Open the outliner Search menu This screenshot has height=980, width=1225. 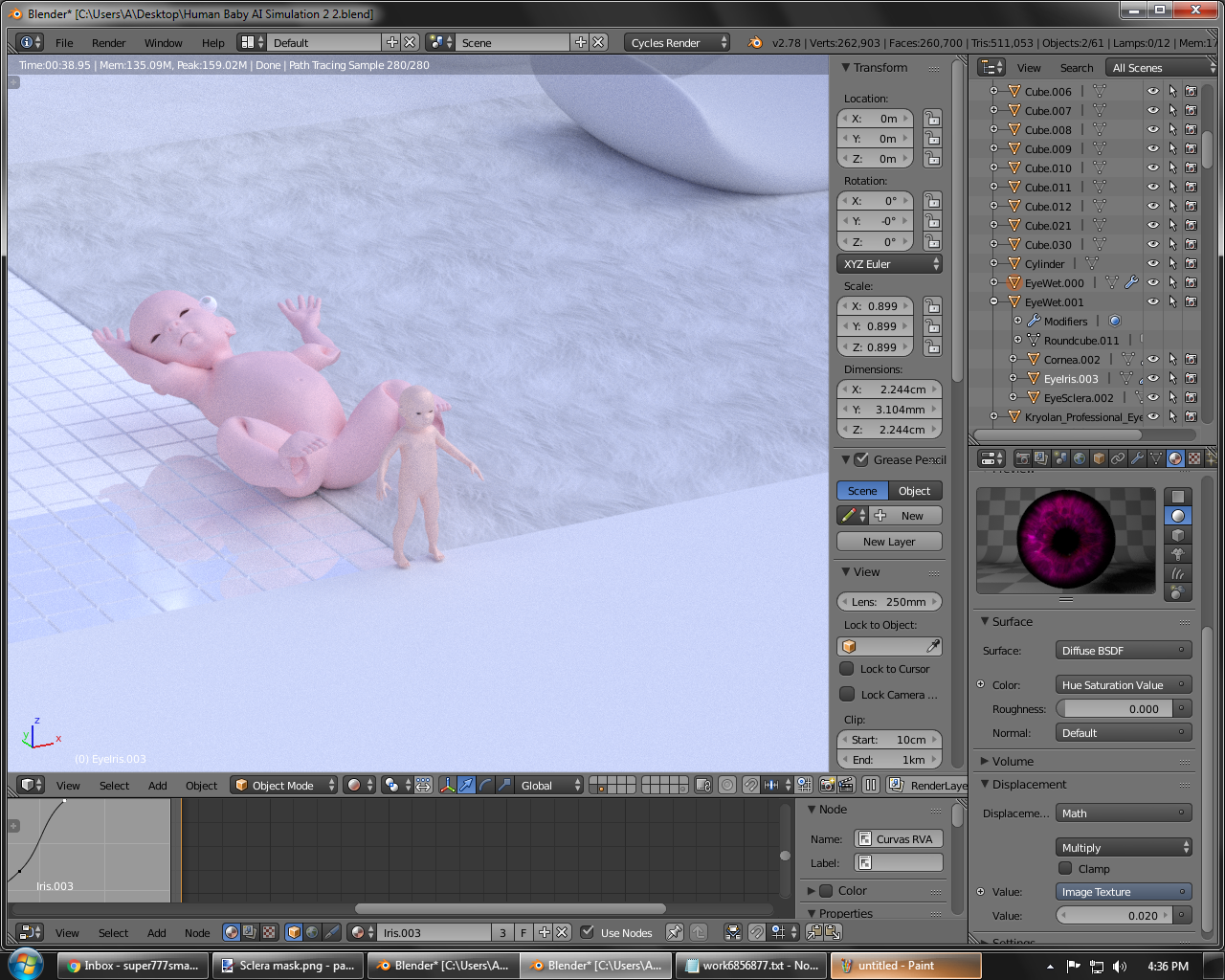[x=1076, y=68]
